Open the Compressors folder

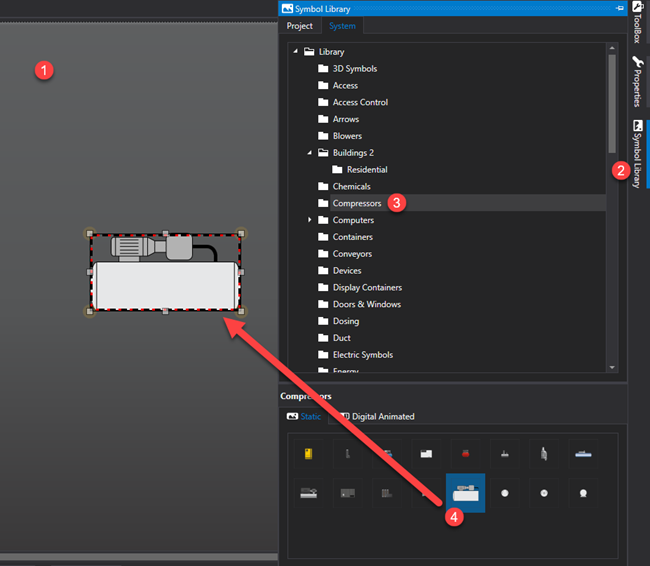pyautogui.click(x=357, y=203)
